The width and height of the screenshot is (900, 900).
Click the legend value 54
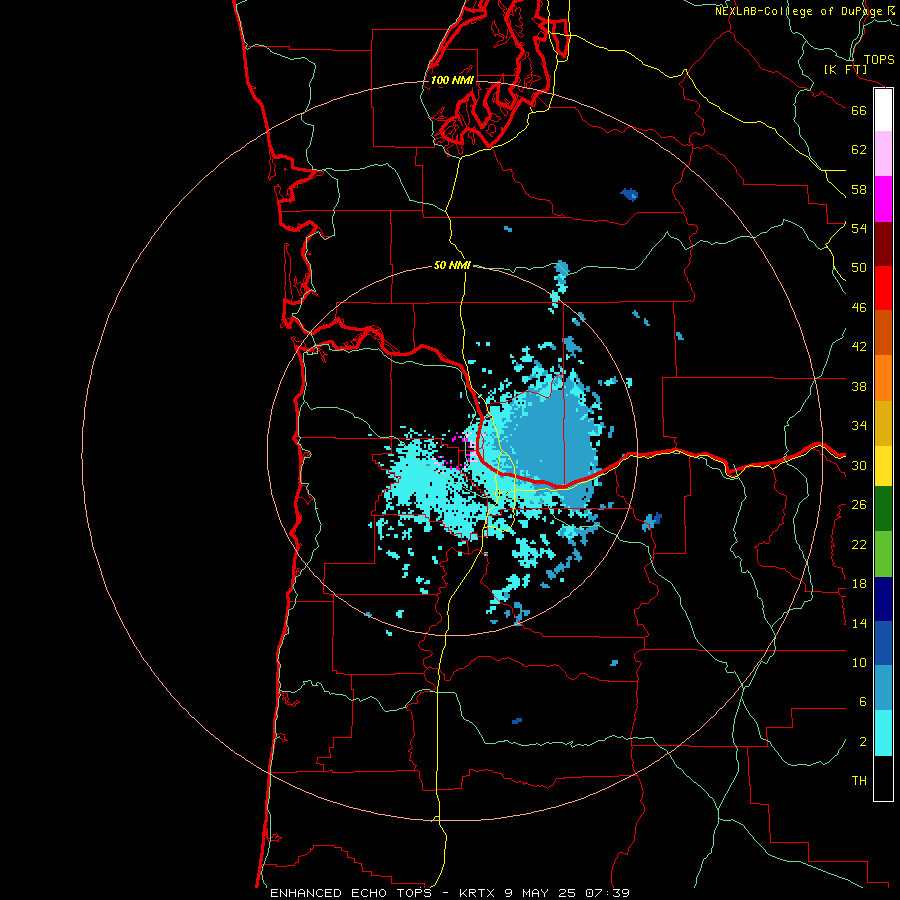coord(859,228)
